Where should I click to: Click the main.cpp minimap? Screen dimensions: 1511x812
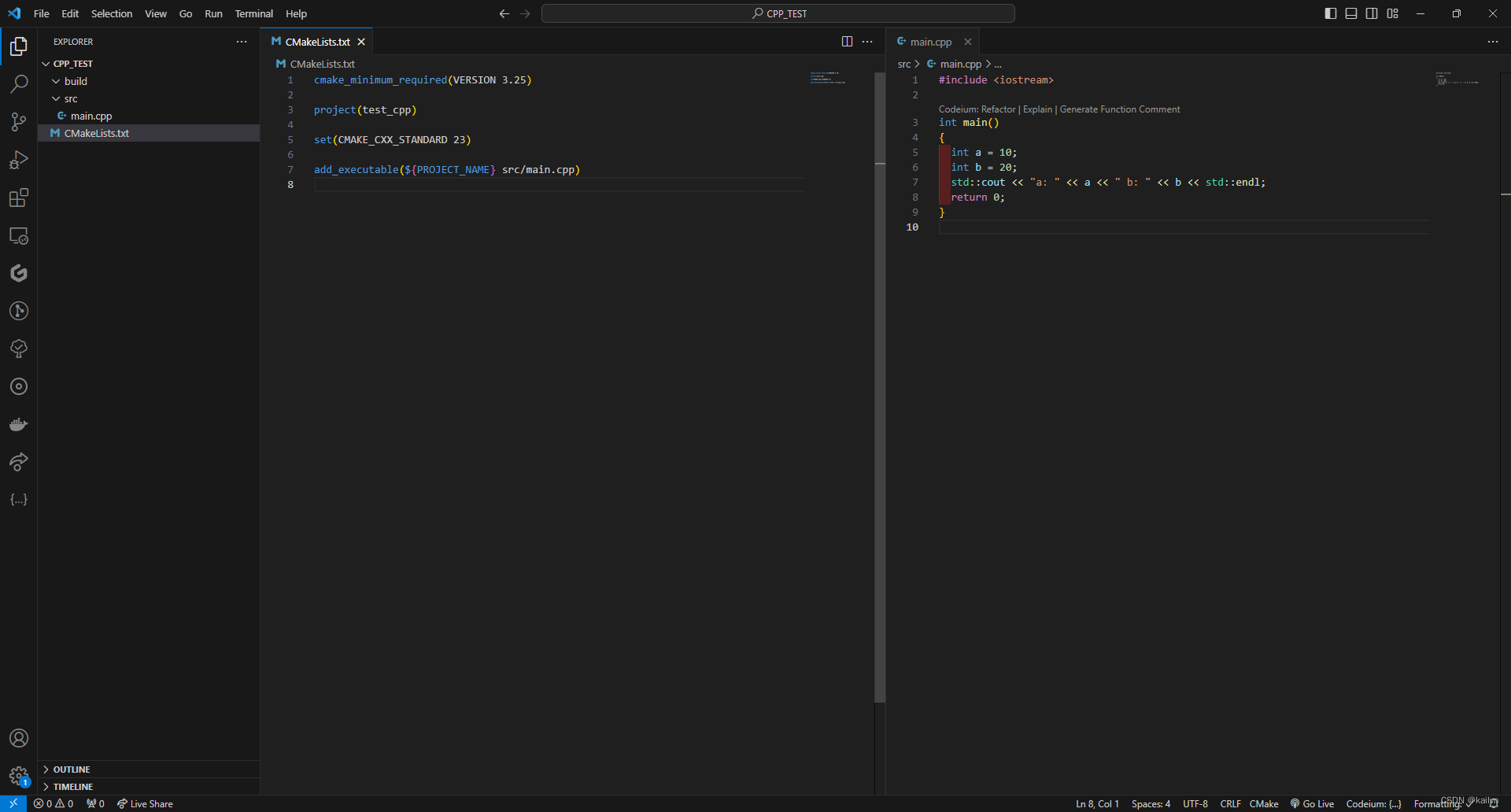tap(1457, 79)
